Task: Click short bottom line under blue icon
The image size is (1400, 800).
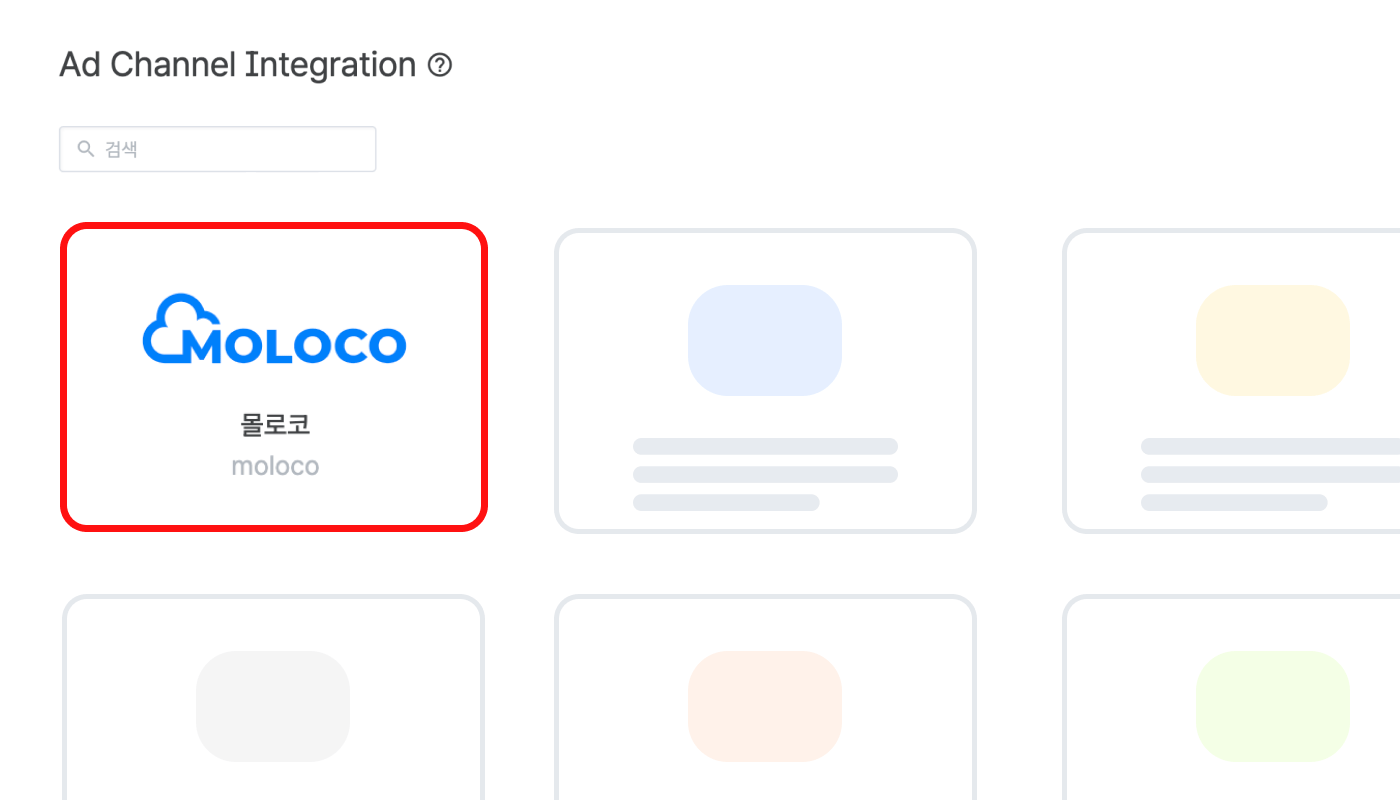Action: tap(726, 502)
